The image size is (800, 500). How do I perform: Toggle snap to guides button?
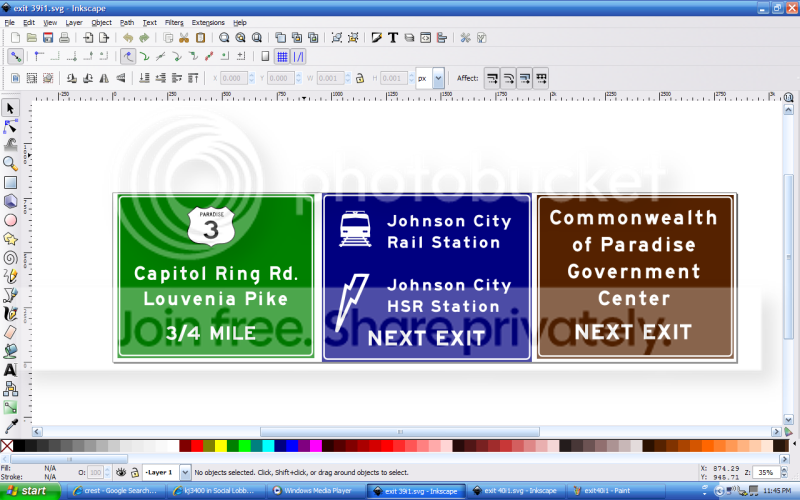click(x=298, y=57)
